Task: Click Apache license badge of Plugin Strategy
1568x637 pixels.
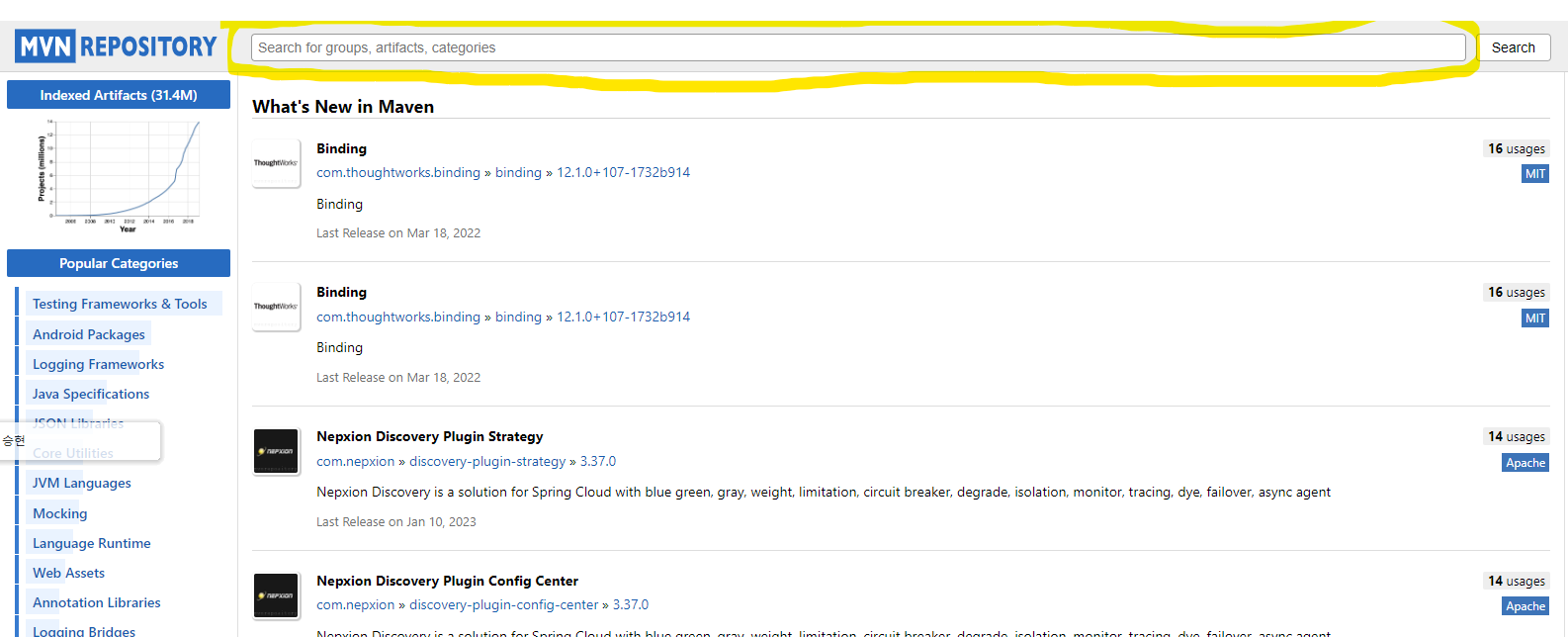Action: [x=1525, y=463]
